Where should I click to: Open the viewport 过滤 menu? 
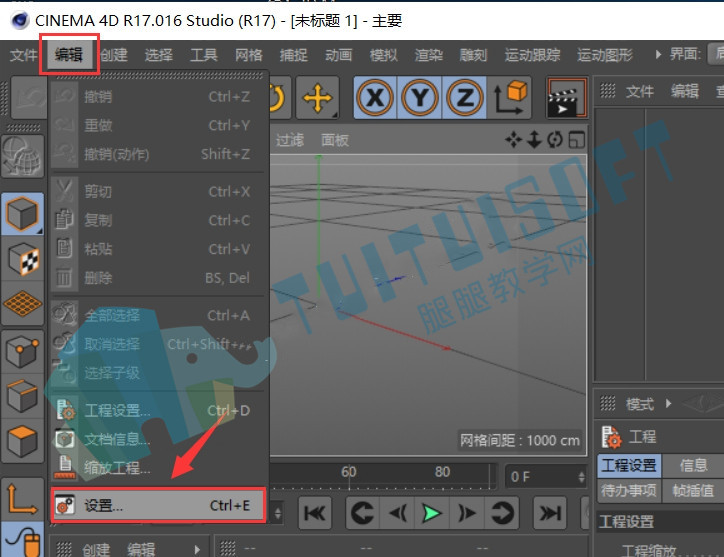(x=290, y=139)
